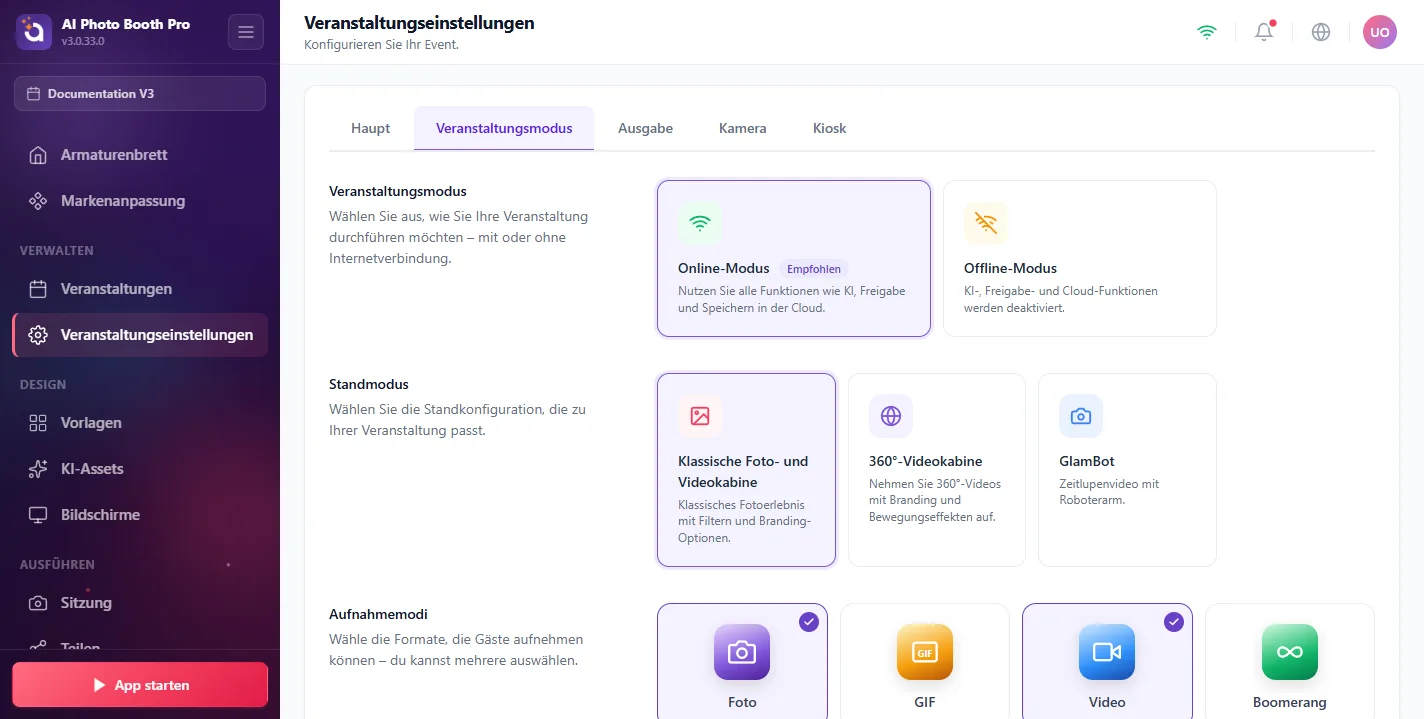The image size is (1424, 719).
Task: Click the Aufnahmemodi section label
Action: (378, 614)
